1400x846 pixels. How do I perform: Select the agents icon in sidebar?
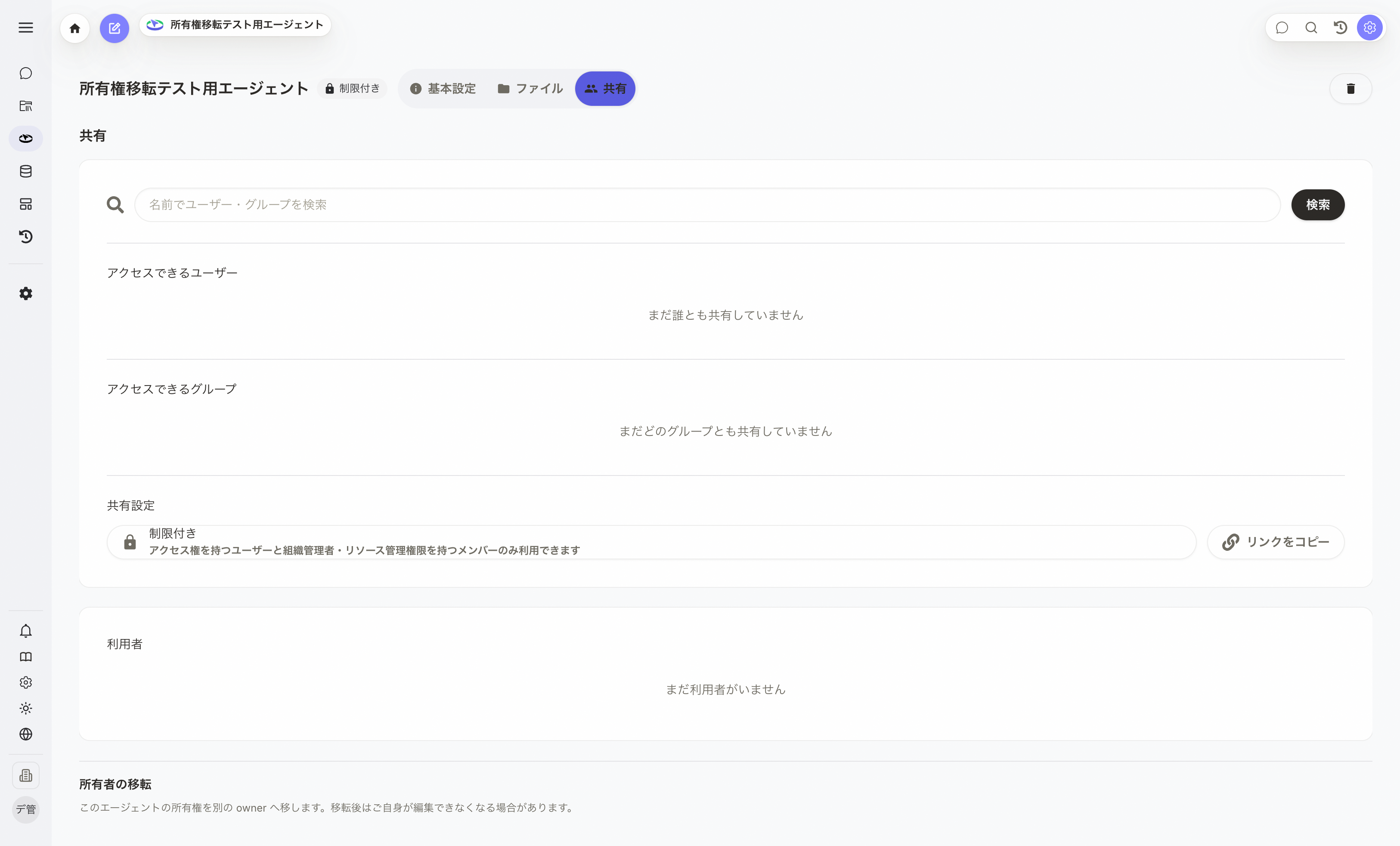25,139
